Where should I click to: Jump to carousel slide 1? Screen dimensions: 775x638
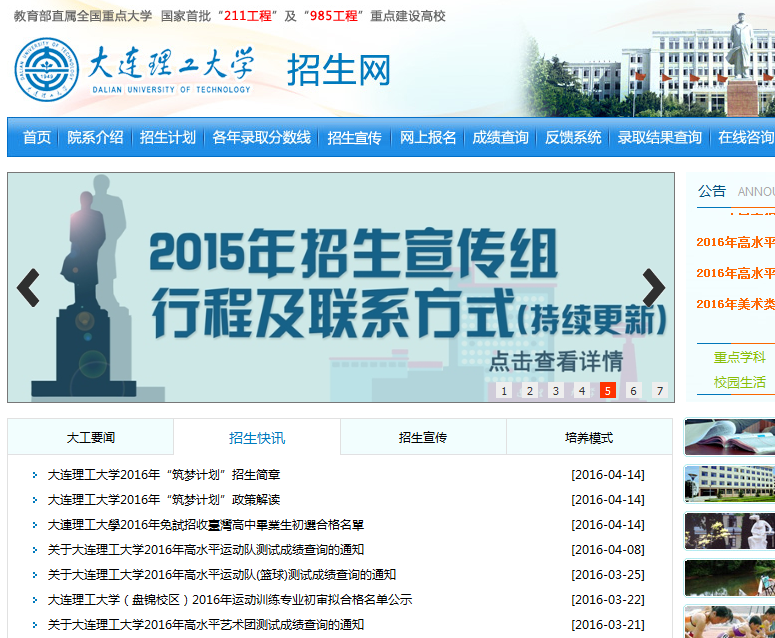(504, 390)
